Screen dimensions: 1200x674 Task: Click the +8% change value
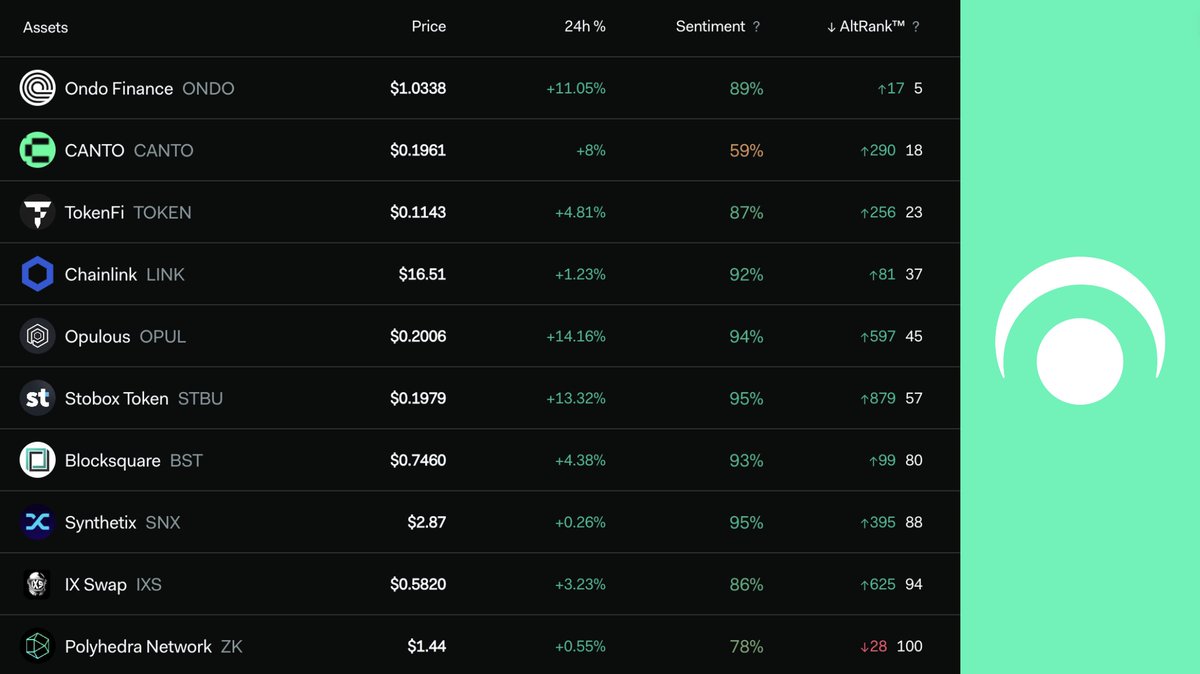[591, 150]
